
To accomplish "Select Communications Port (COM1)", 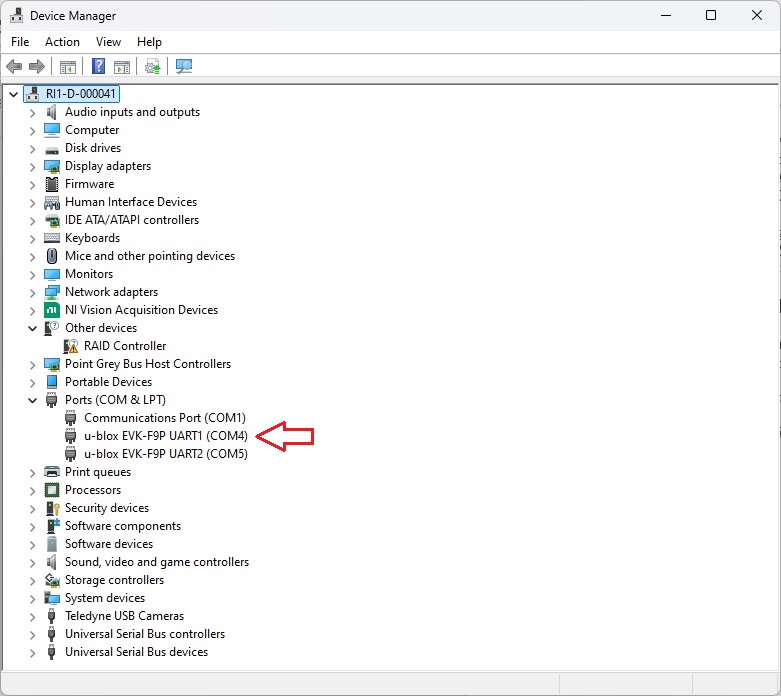I will click(164, 418).
